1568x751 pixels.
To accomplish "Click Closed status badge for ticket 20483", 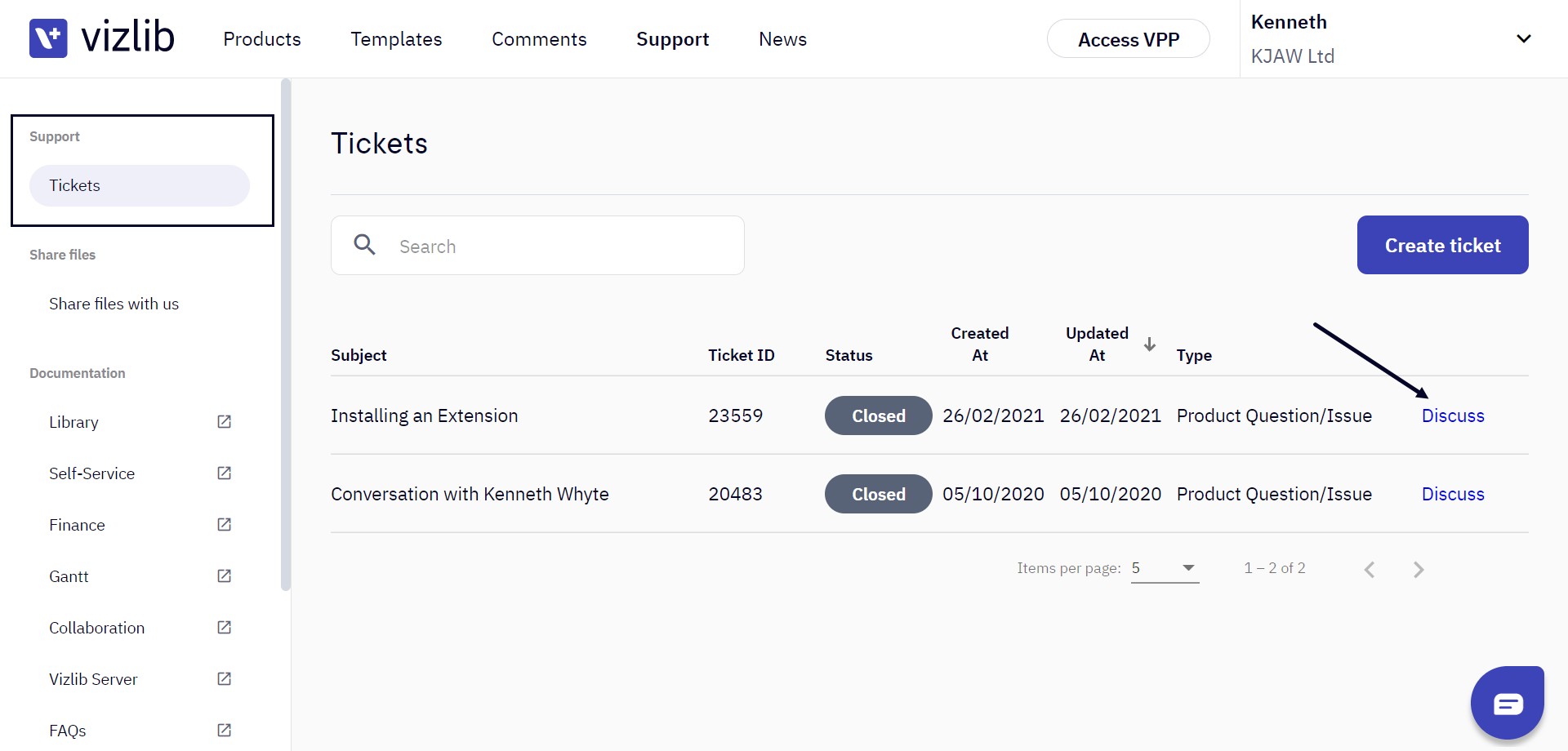I will point(878,494).
